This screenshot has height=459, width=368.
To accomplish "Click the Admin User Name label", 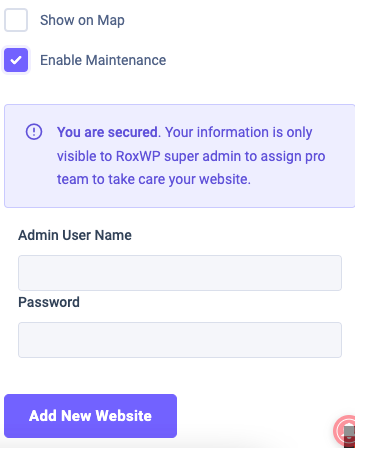I will pyautogui.click(x=75, y=235).
